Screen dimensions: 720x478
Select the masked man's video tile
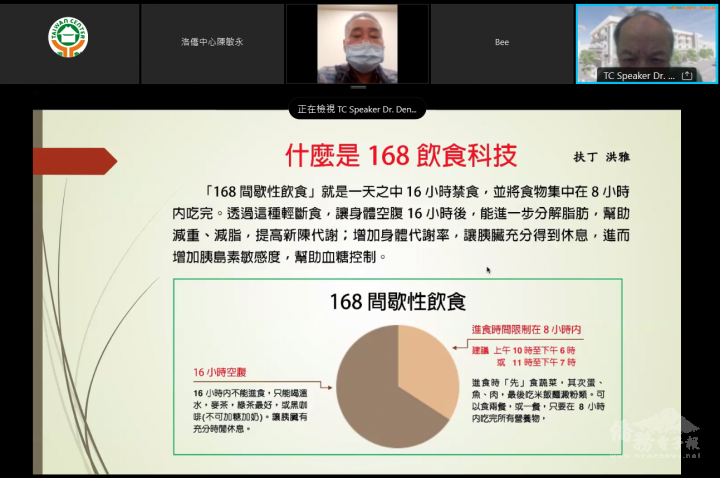(x=357, y=43)
